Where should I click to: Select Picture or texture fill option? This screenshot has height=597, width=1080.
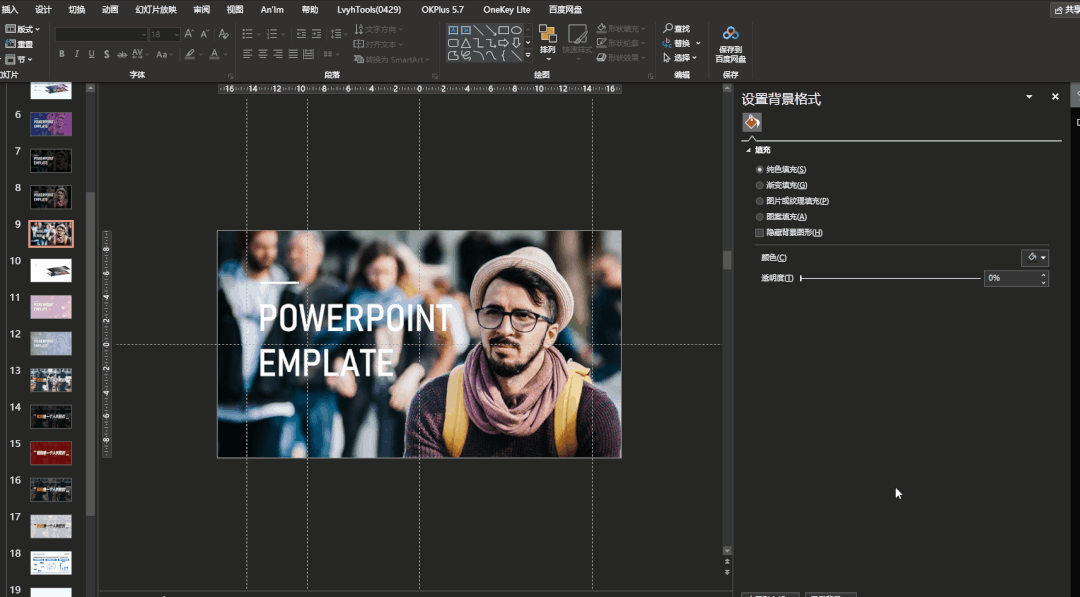pyautogui.click(x=792, y=201)
